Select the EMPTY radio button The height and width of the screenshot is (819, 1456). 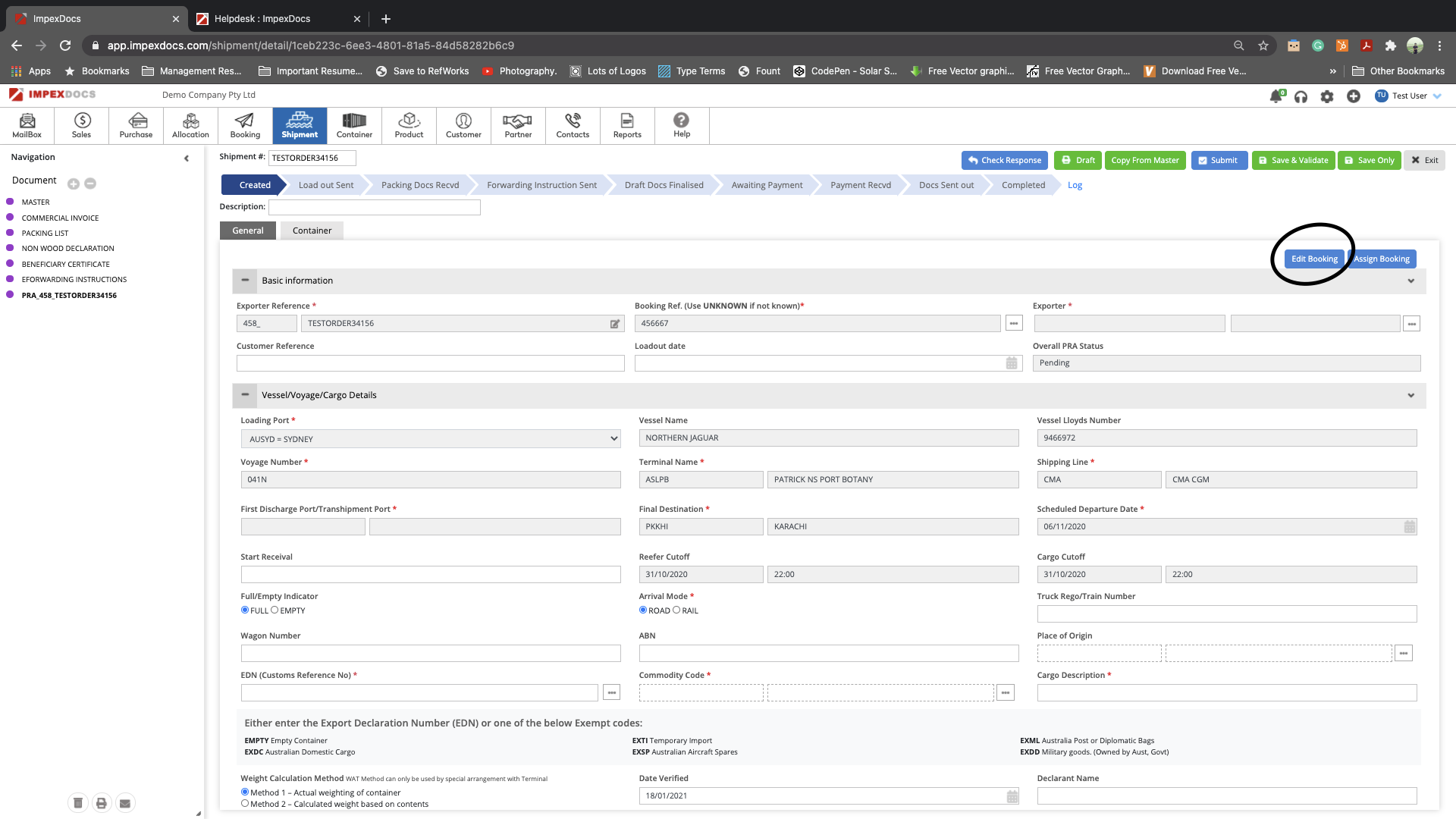[x=275, y=610]
